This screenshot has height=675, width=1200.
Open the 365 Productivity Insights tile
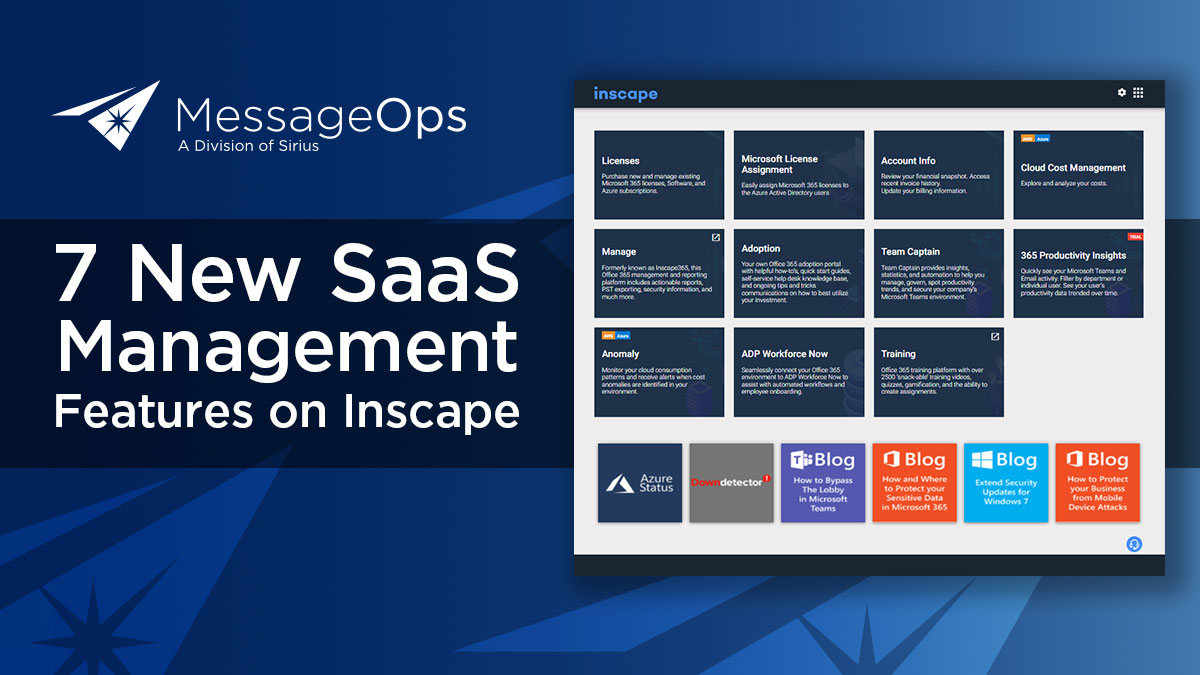point(1079,274)
